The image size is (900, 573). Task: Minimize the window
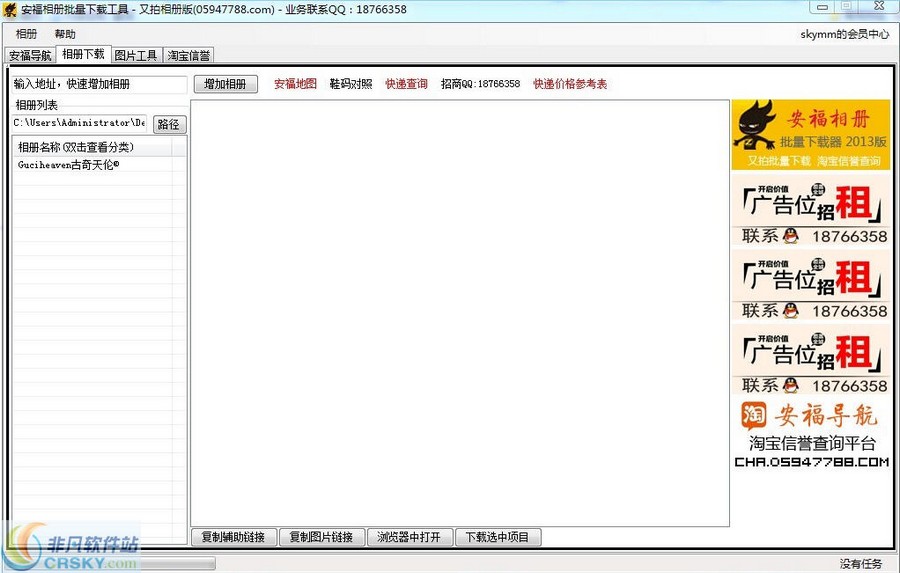(823, 7)
